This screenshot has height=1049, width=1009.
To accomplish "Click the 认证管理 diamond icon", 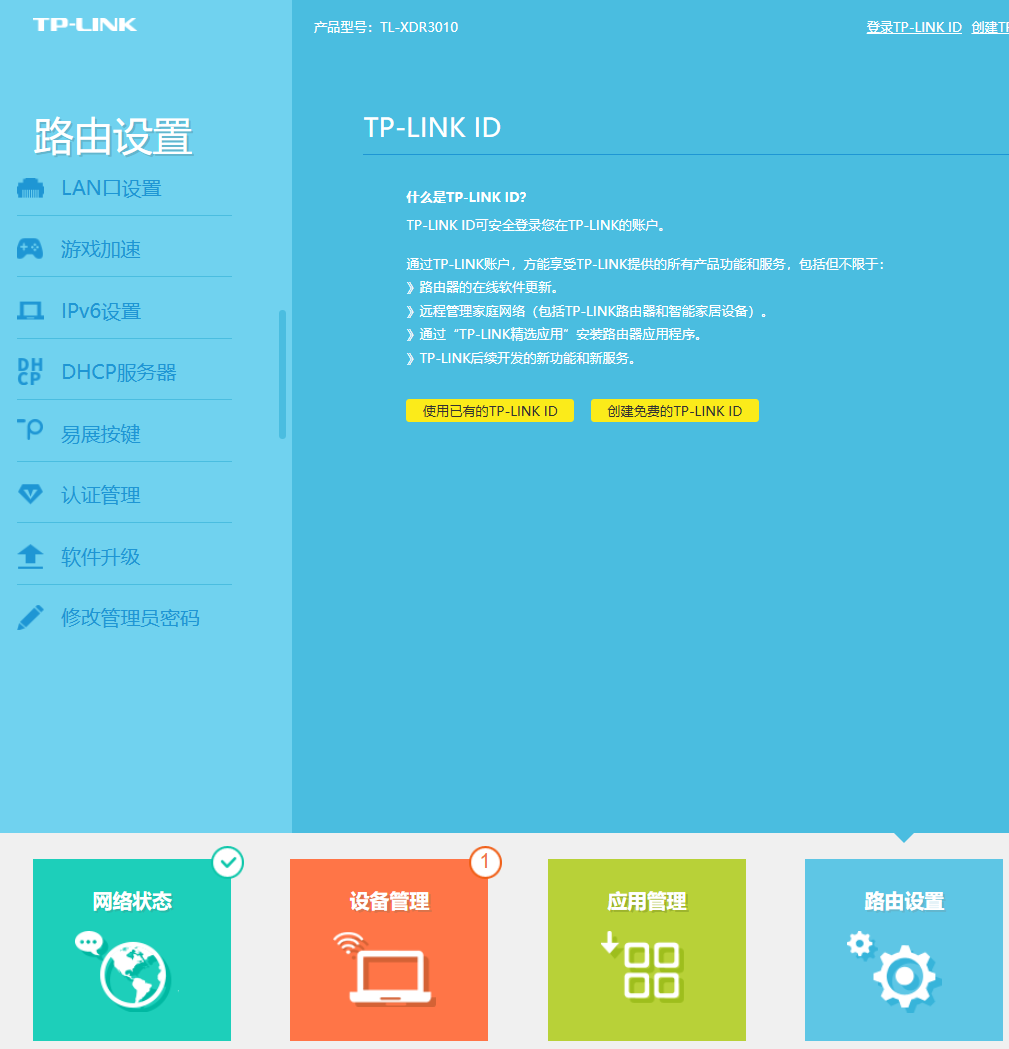I will click(x=30, y=494).
